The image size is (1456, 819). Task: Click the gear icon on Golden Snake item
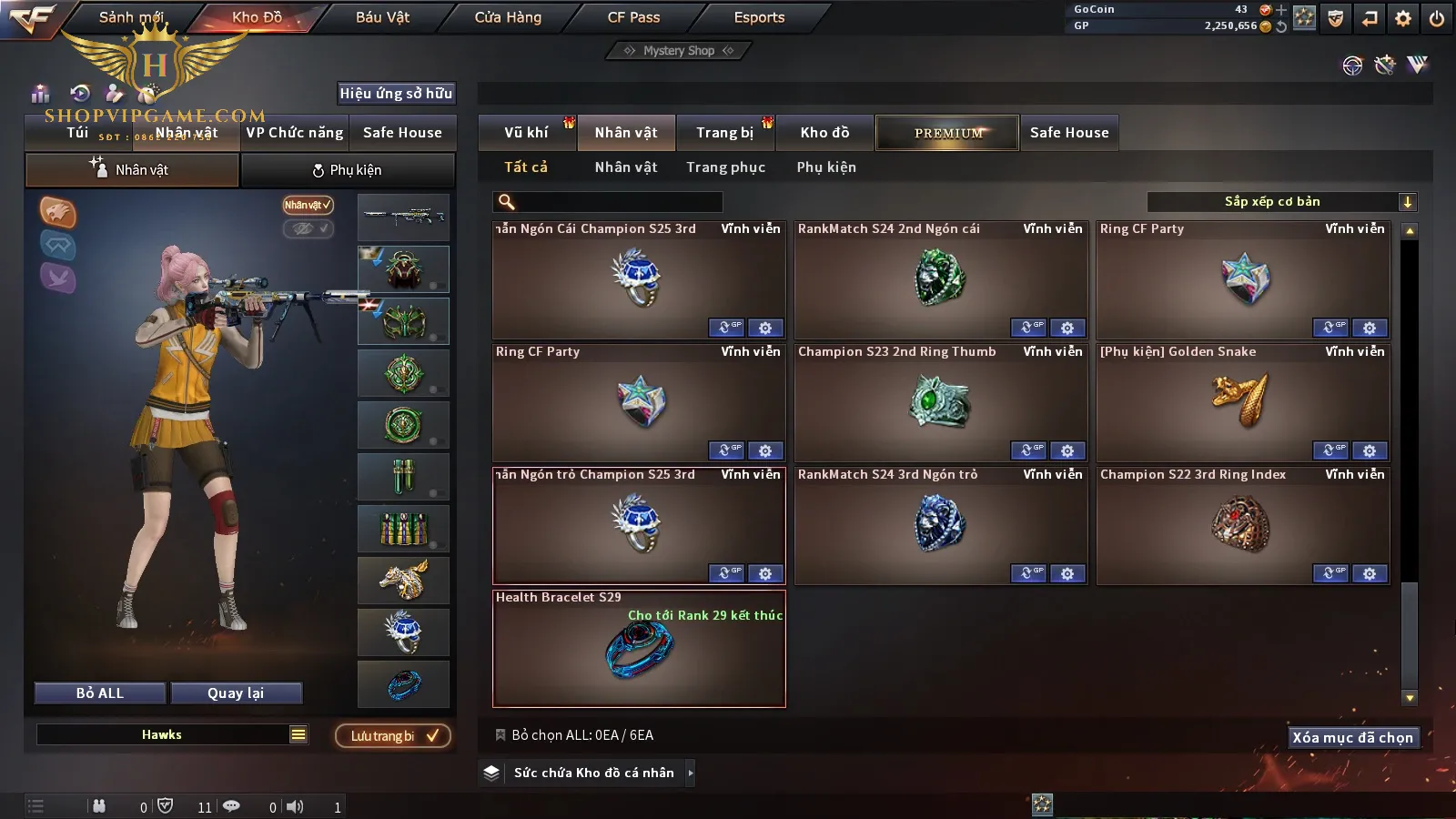tap(1370, 450)
